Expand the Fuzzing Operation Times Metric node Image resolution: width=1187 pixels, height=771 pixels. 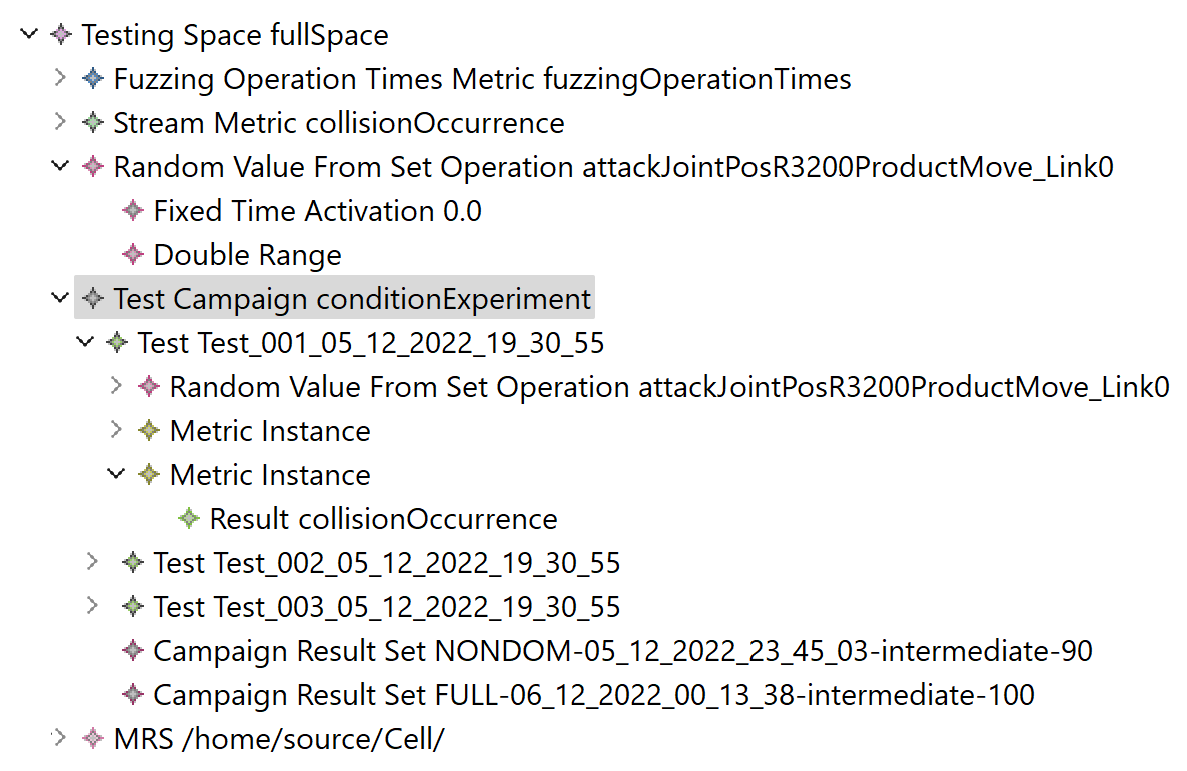pyautogui.click(x=60, y=78)
